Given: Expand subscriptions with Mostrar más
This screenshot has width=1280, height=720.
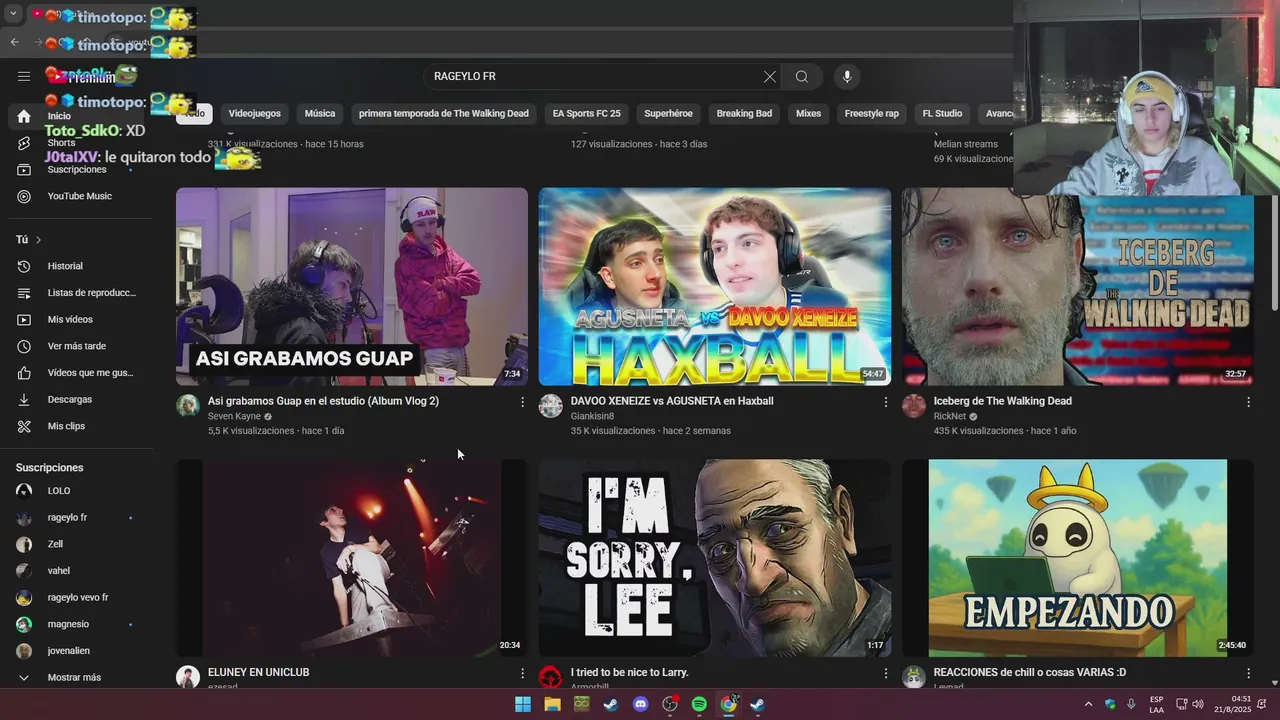Looking at the screenshot, I should click(x=76, y=677).
